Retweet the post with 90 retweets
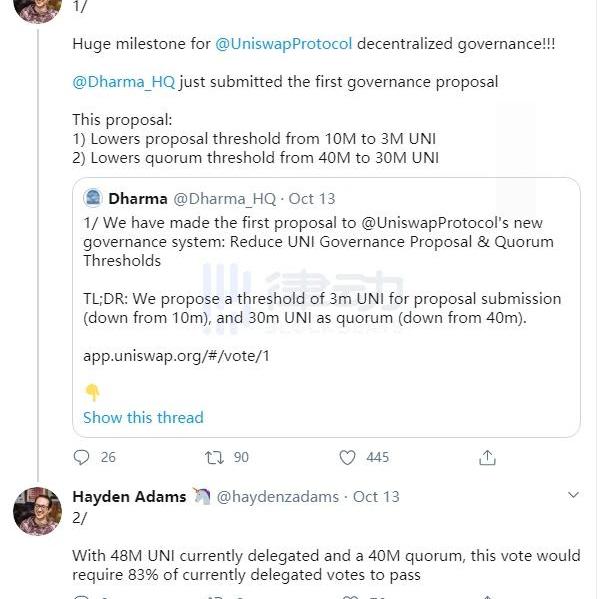Image resolution: width=606 pixels, height=599 pixels. [214, 457]
